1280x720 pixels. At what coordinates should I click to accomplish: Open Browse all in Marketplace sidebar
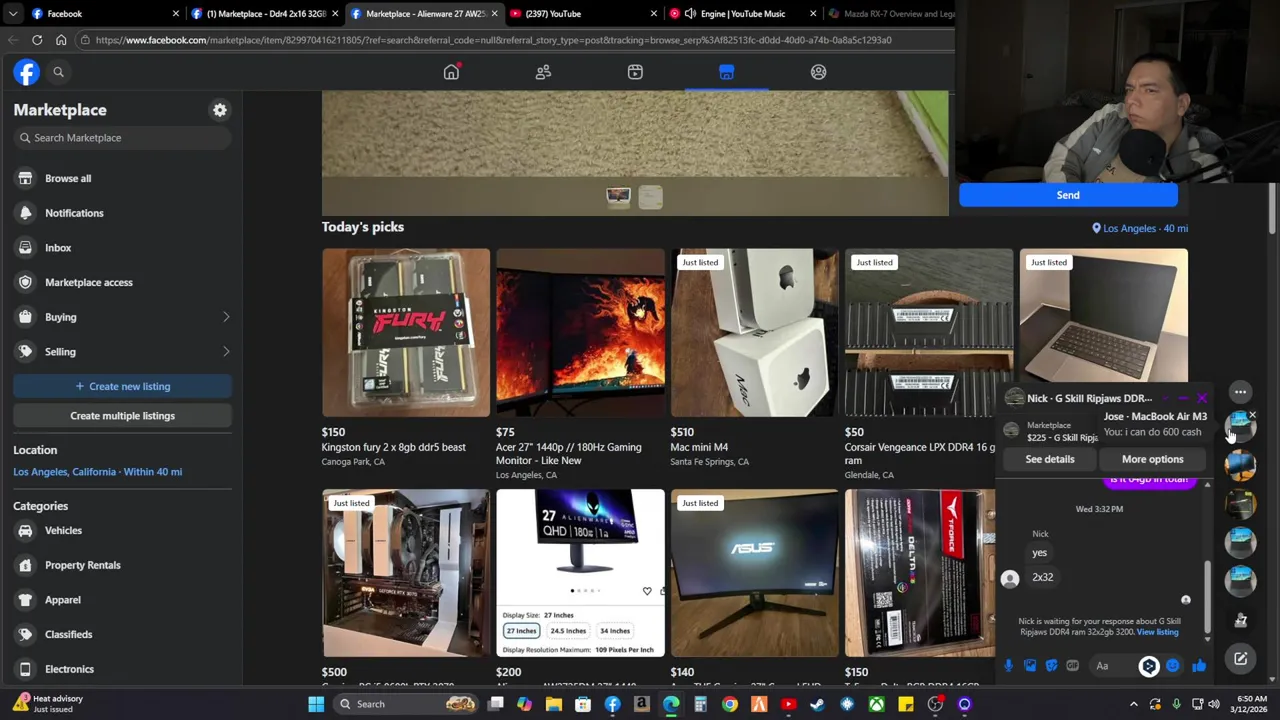tap(123, 178)
